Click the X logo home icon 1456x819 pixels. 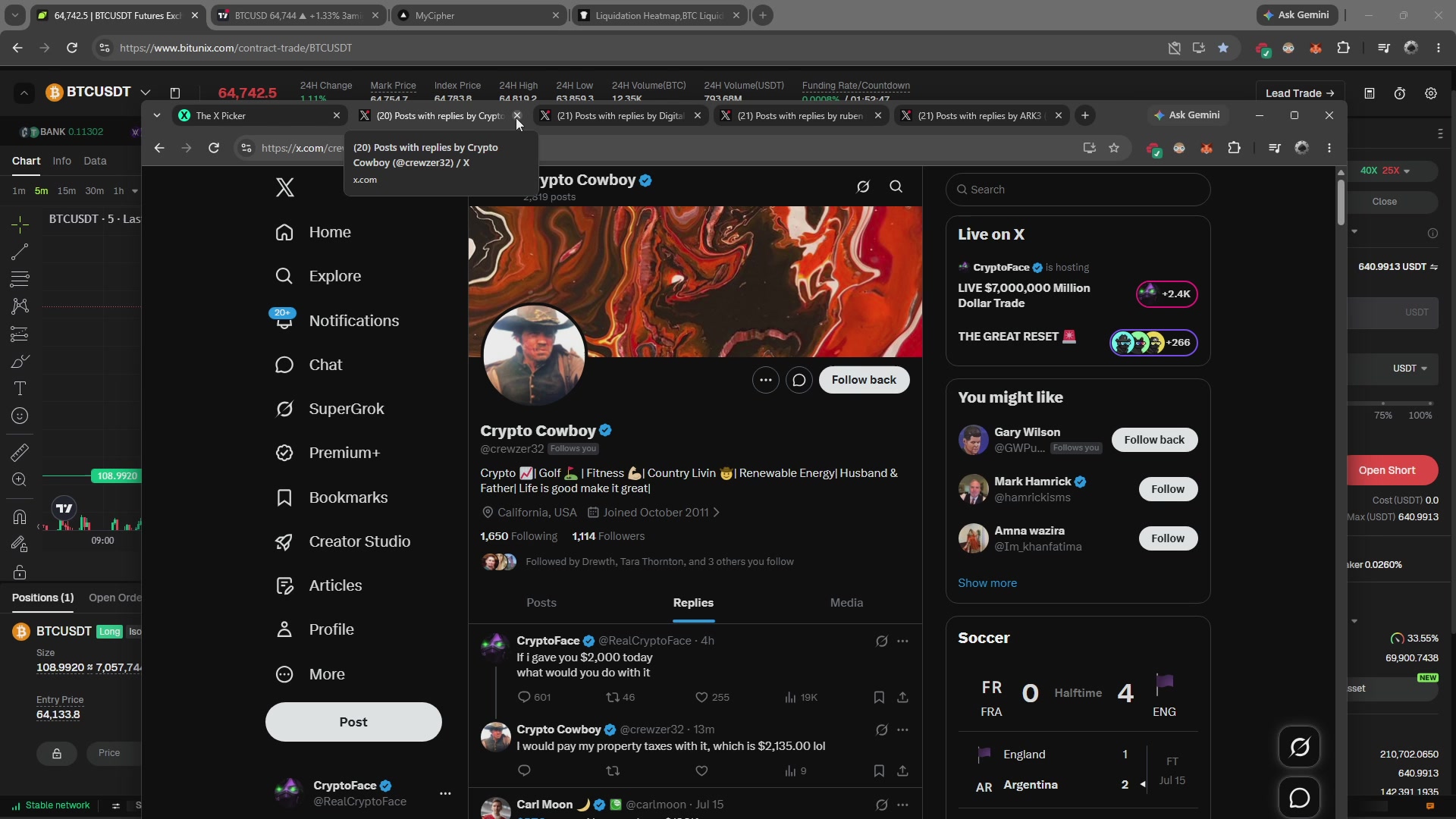pos(284,187)
